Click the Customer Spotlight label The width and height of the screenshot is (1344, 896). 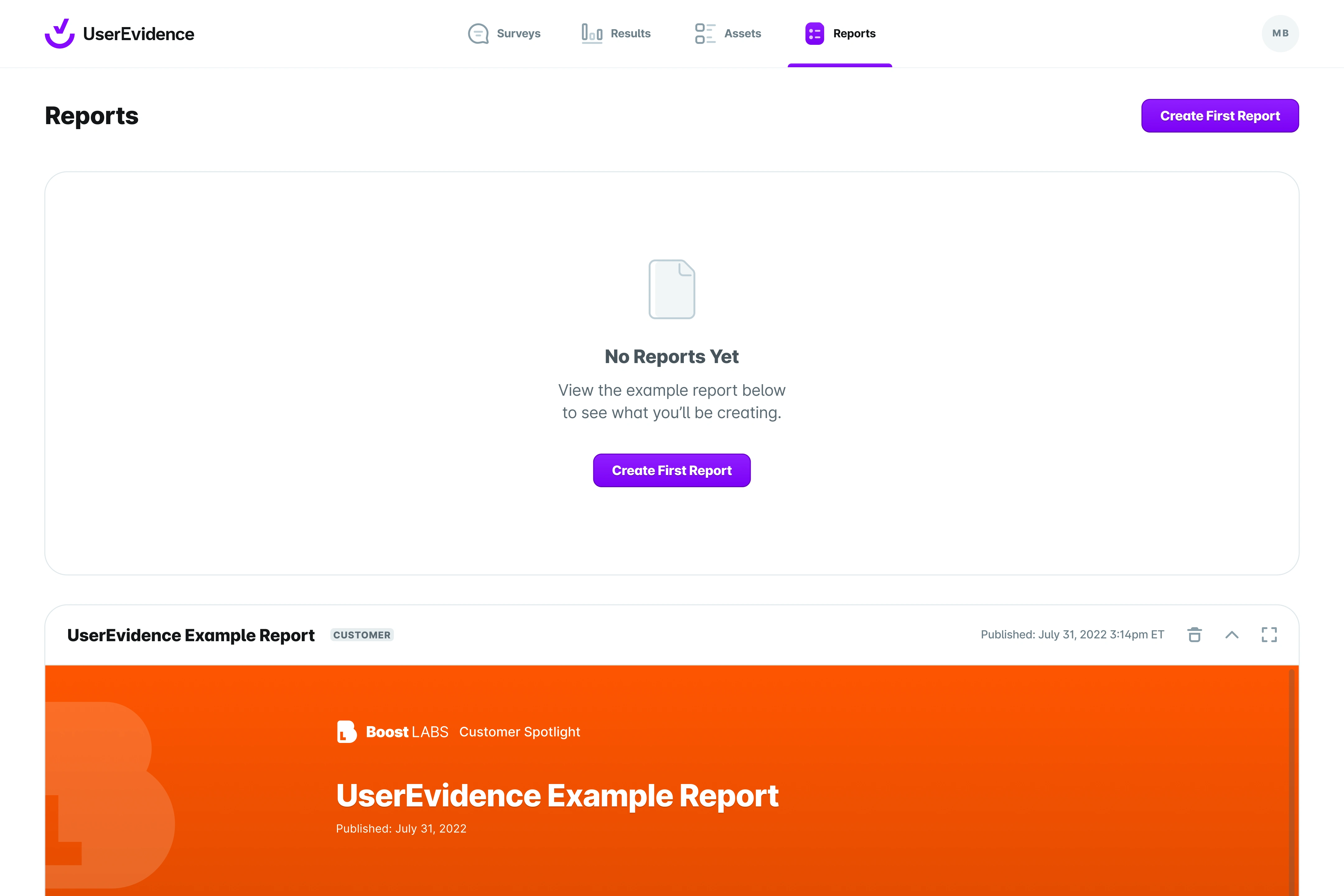[x=520, y=732]
